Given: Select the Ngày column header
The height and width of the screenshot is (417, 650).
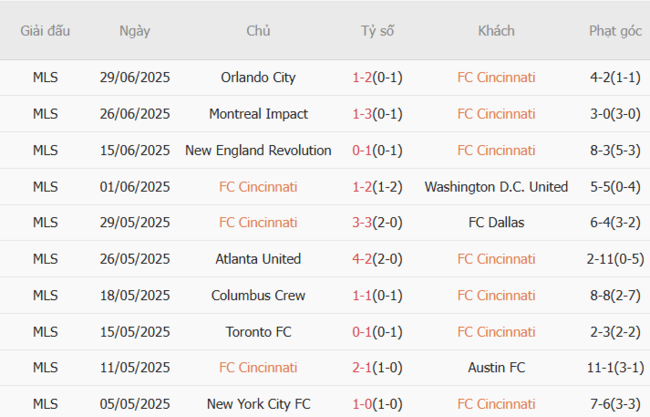Looking at the screenshot, I should (134, 31).
